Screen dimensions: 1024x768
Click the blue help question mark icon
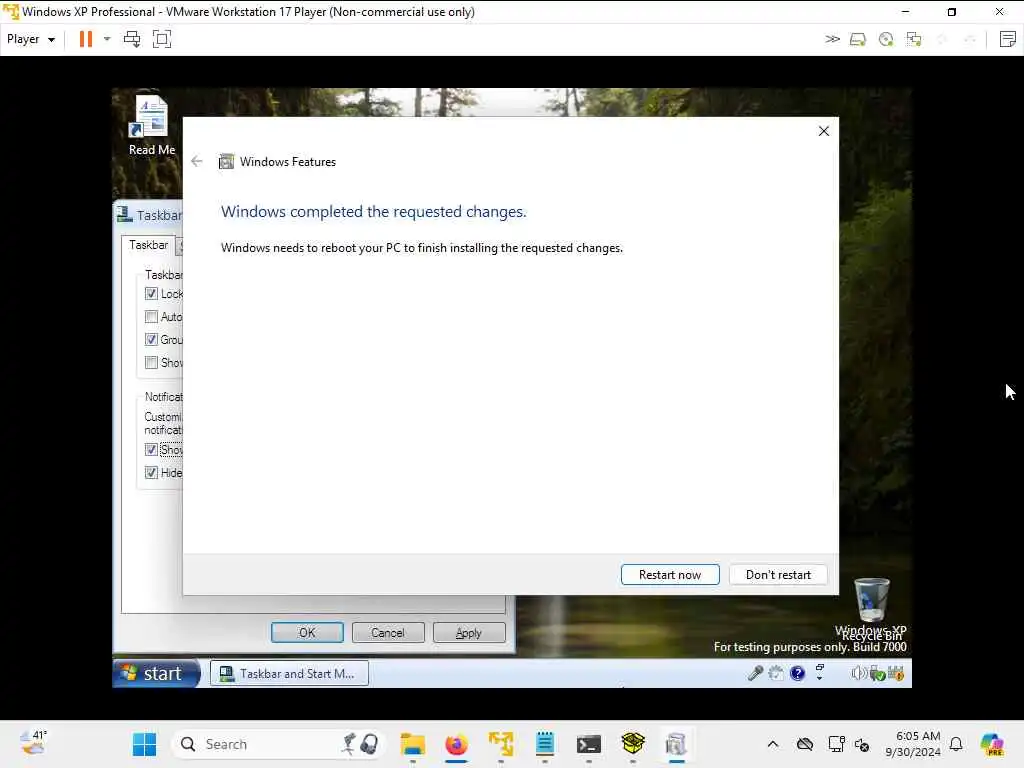coord(797,673)
